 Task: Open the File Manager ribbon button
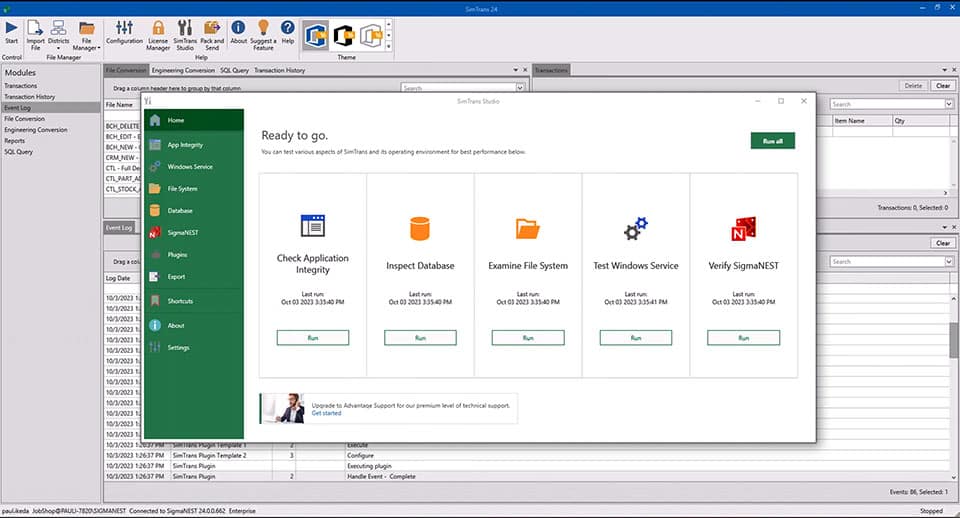point(86,36)
